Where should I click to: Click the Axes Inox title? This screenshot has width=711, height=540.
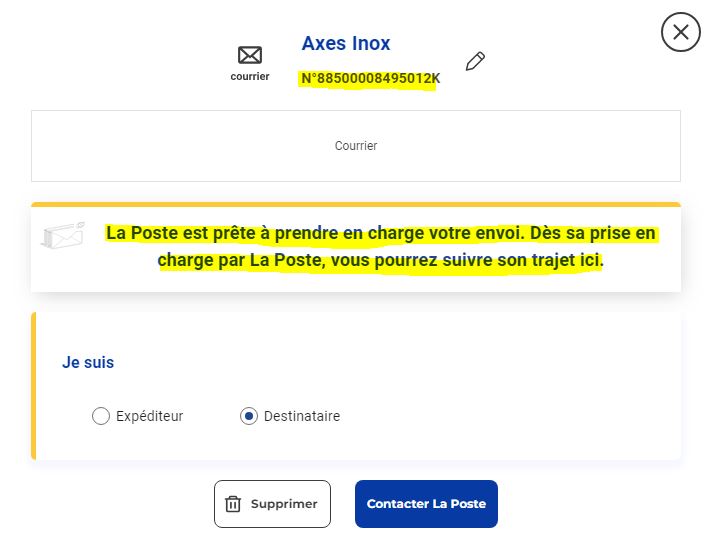[x=346, y=44]
